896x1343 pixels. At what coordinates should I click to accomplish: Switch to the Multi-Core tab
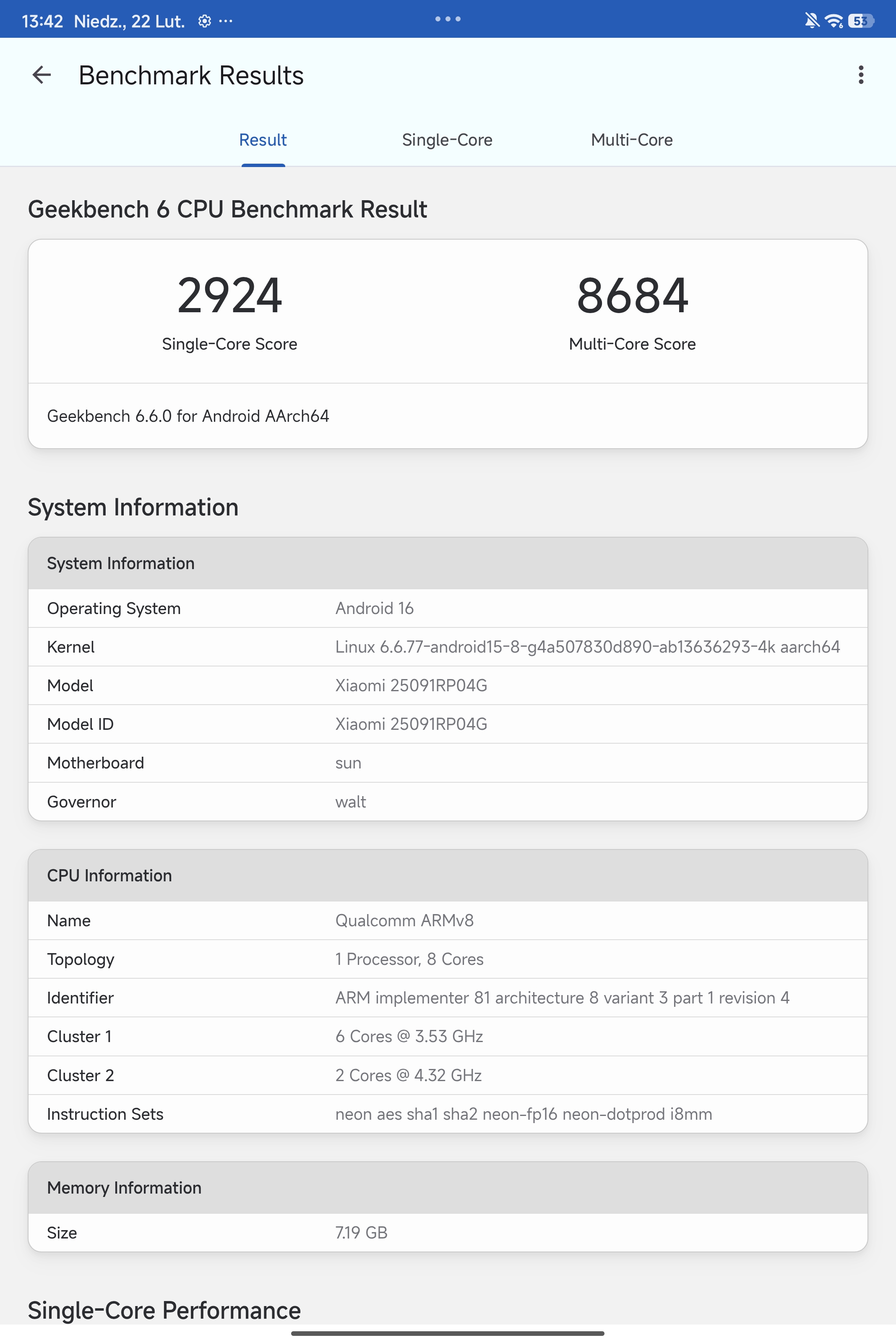(x=631, y=140)
